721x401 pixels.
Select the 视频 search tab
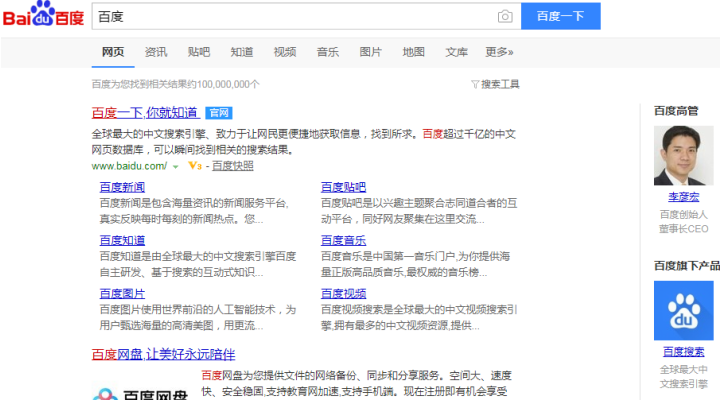tap(285, 52)
